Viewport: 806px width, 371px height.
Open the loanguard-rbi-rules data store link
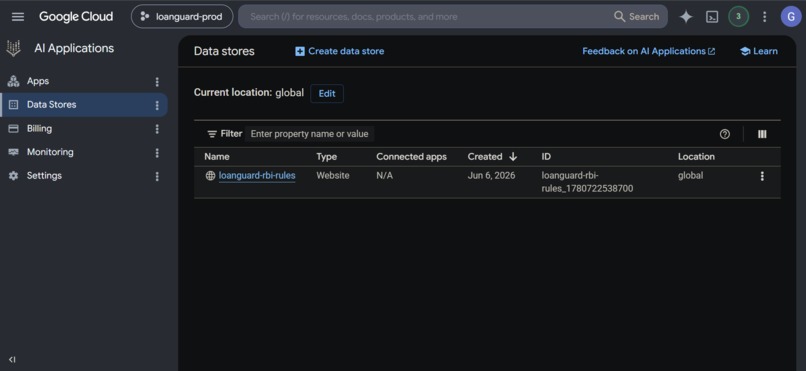click(x=257, y=176)
